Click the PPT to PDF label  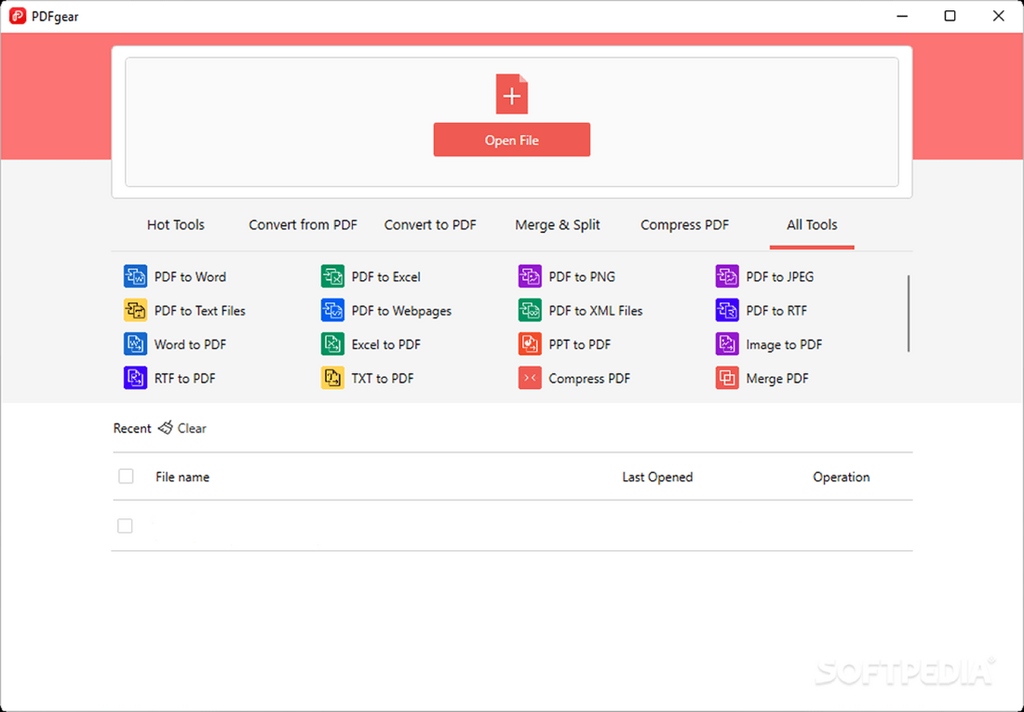(x=580, y=344)
